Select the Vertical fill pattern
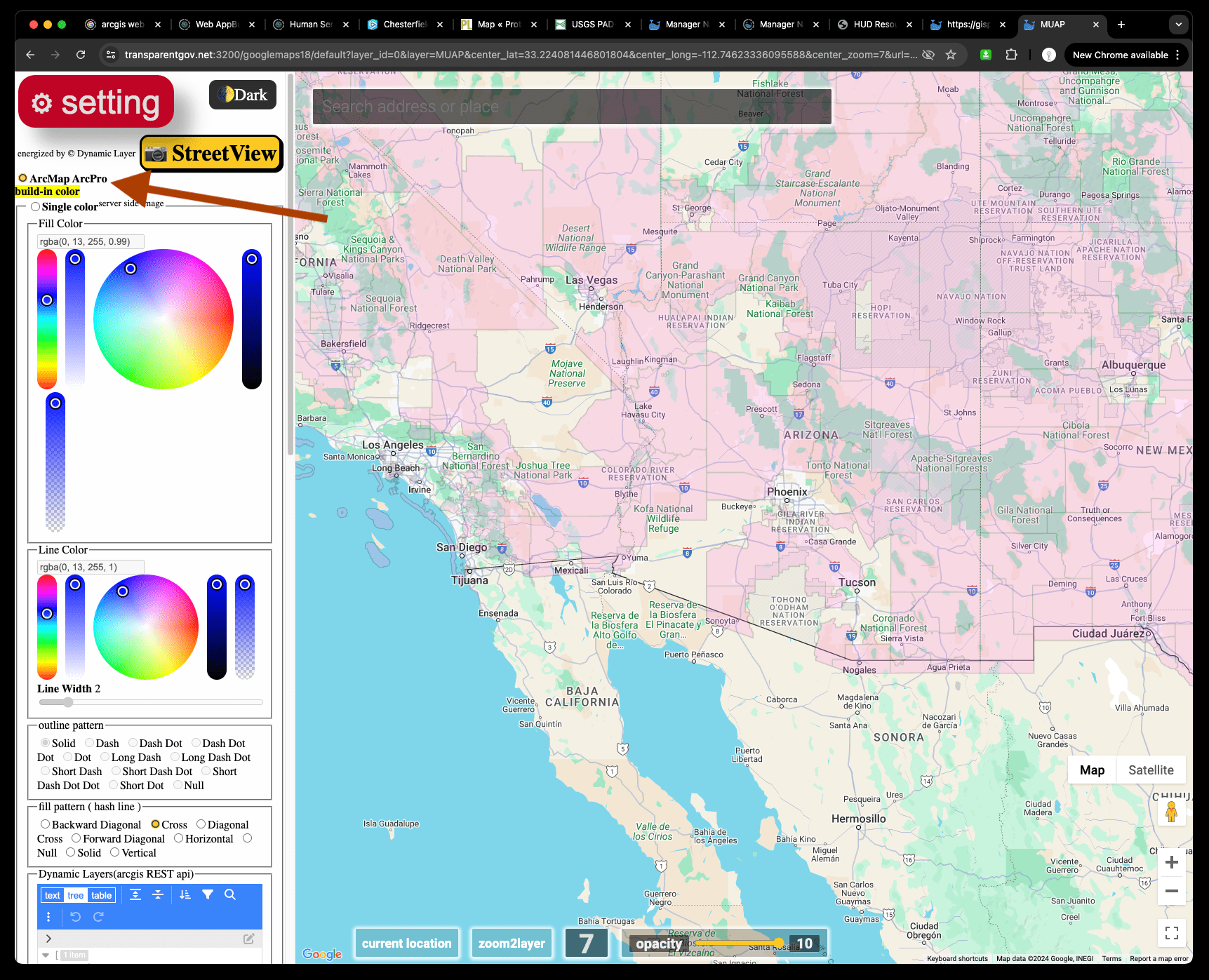This screenshot has width=1209, height=980. click(x=114, y=852)
